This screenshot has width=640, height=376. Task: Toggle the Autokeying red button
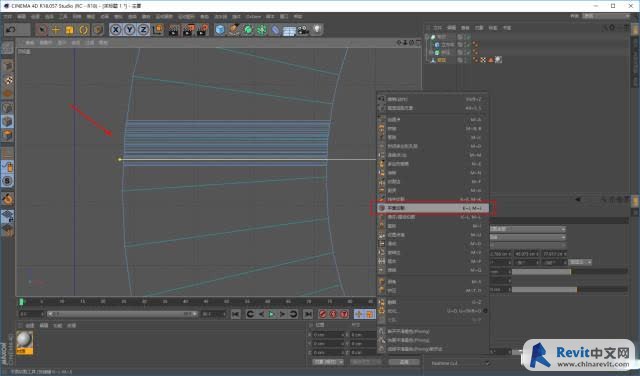point(333,314)
